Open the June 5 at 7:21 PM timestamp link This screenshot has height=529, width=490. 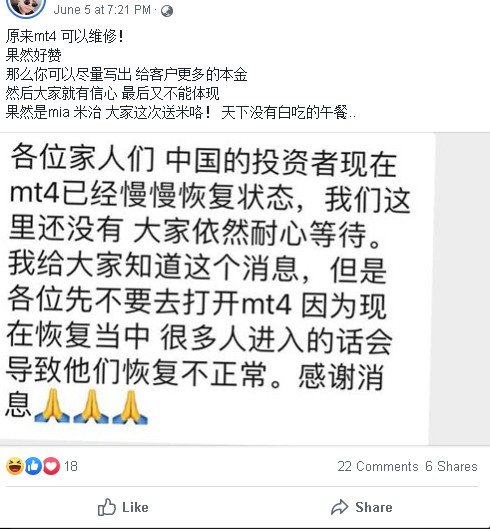click(102, 10)
